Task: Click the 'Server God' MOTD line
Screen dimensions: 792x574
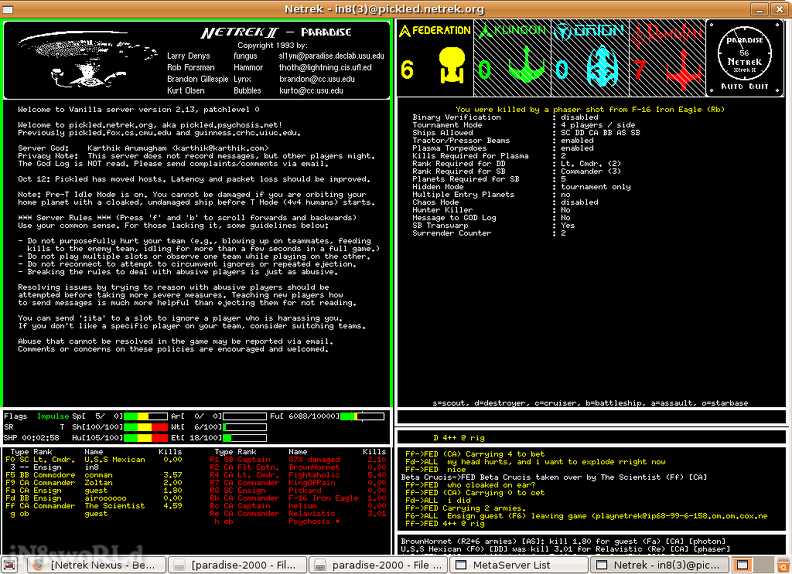Action: click(x=143, y=148)
